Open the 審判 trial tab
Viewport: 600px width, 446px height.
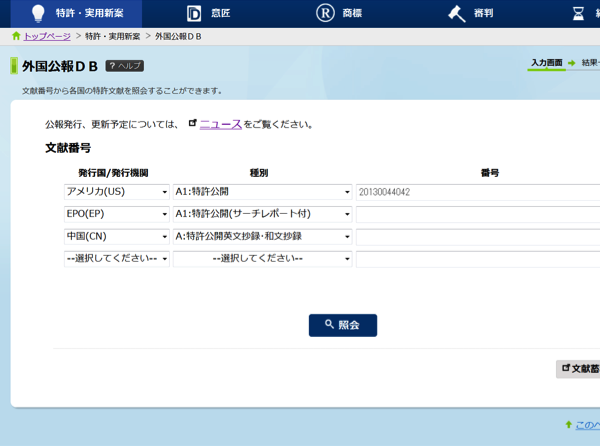tap(471, 13)
